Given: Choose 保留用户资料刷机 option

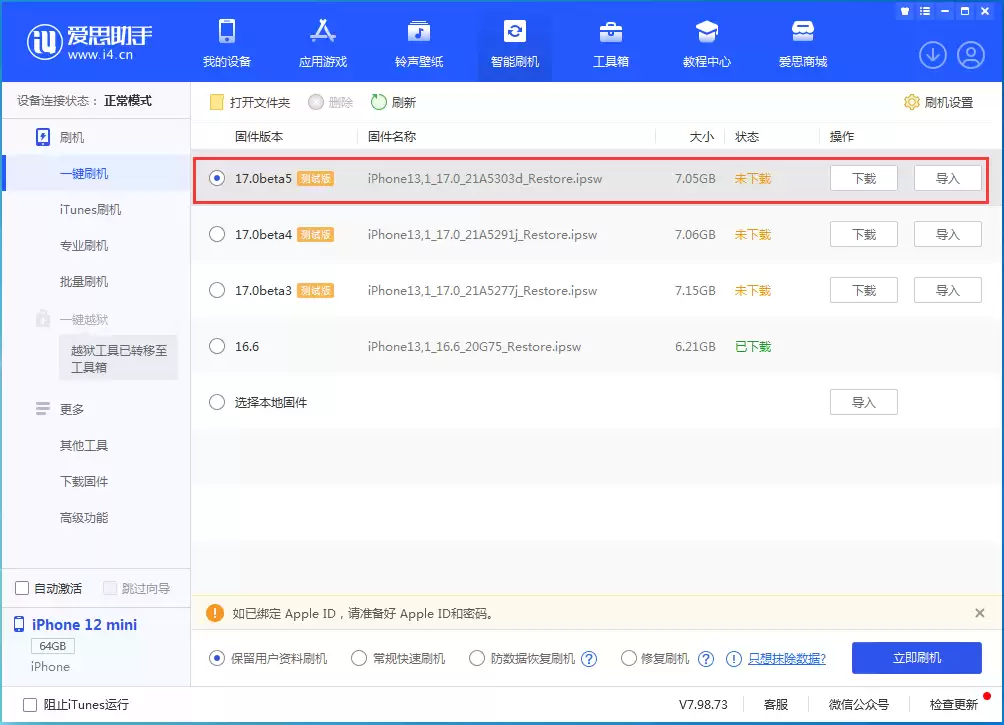Looking at the screenshot, I should point(217,658).
